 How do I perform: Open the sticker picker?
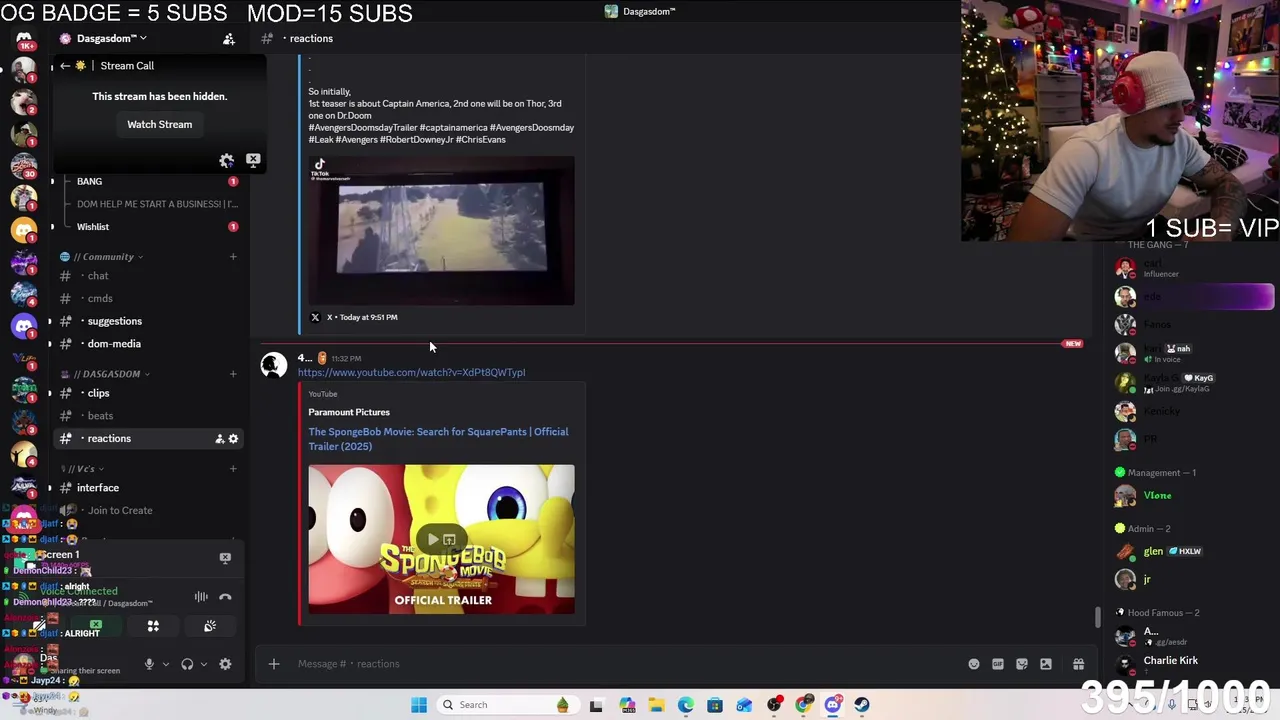[1022, 664]
